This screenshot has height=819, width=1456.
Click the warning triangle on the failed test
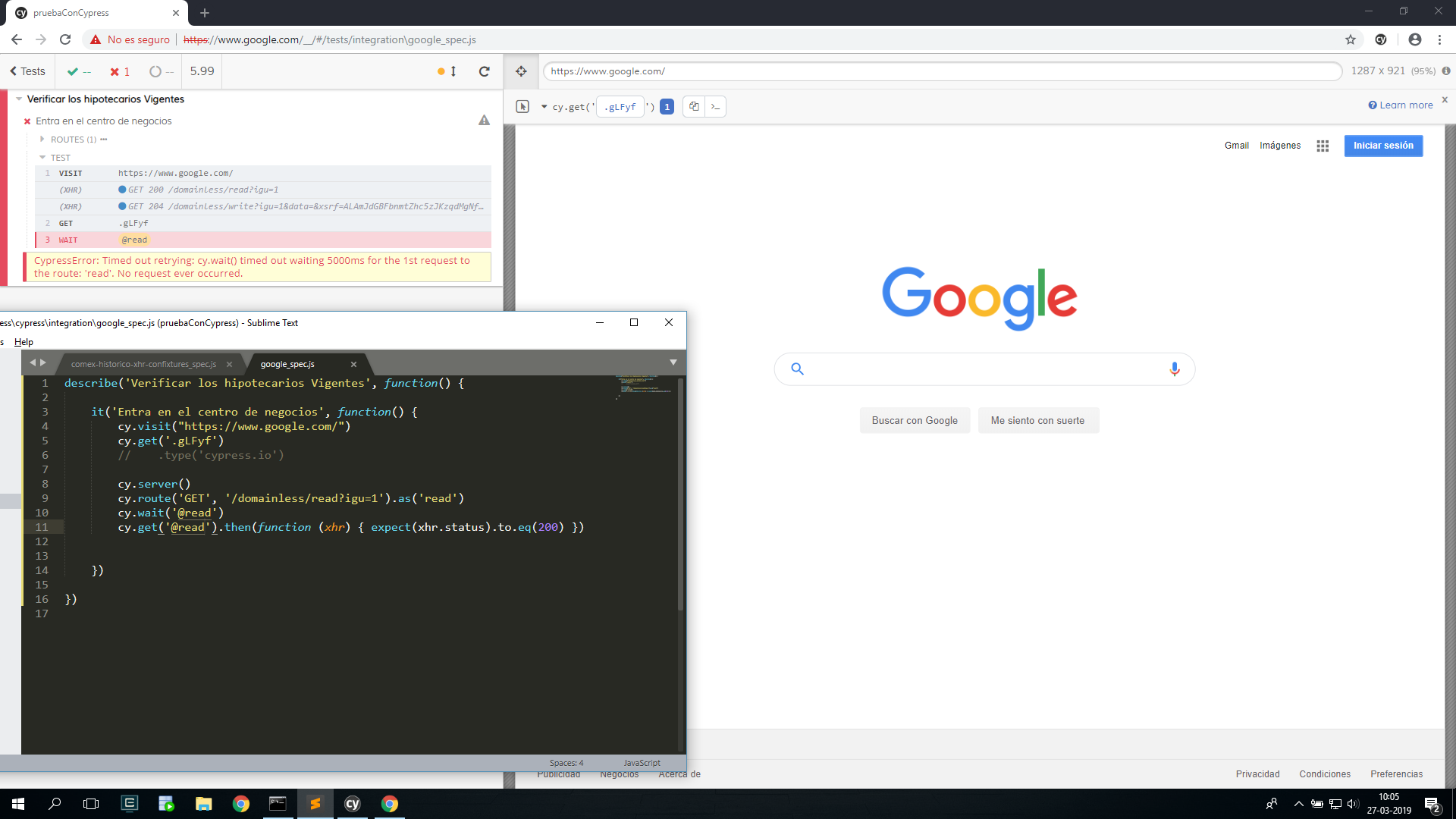pos(484,120)
